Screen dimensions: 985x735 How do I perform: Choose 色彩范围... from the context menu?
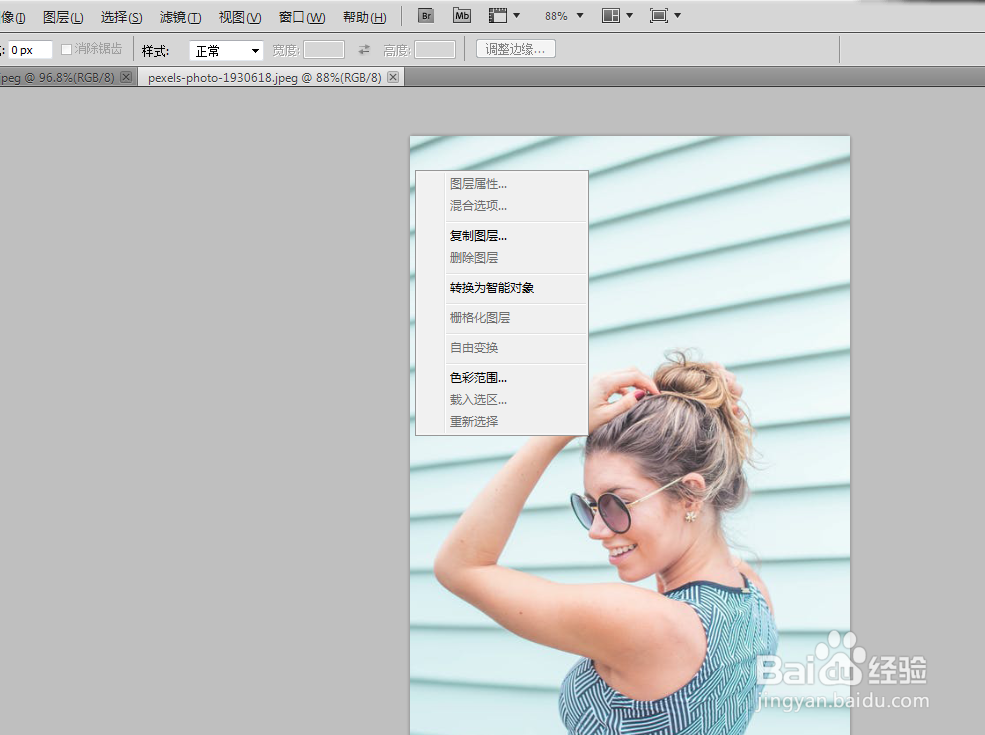tap(501, 378)
